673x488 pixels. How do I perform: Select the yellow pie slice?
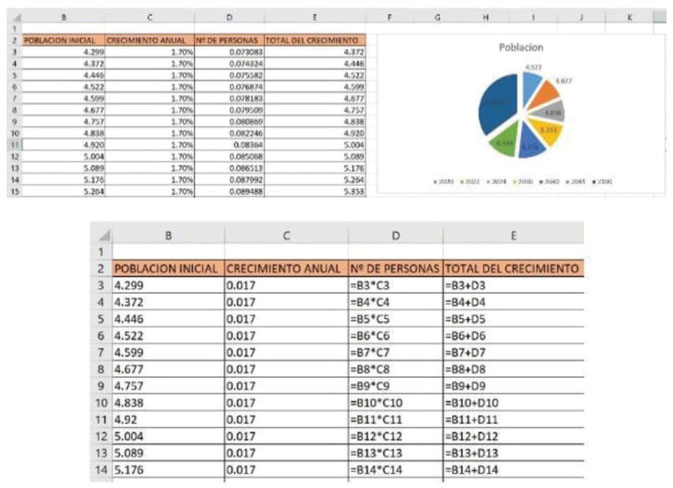click(549, 130)
